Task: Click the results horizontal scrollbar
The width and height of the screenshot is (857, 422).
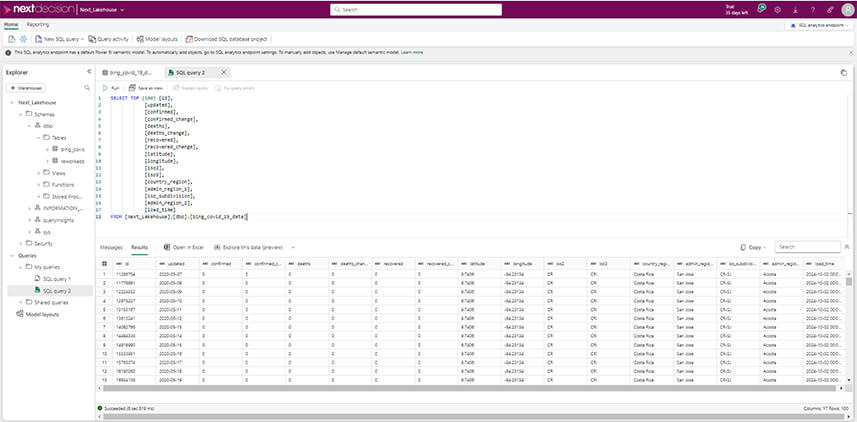Action: (468, 388)
